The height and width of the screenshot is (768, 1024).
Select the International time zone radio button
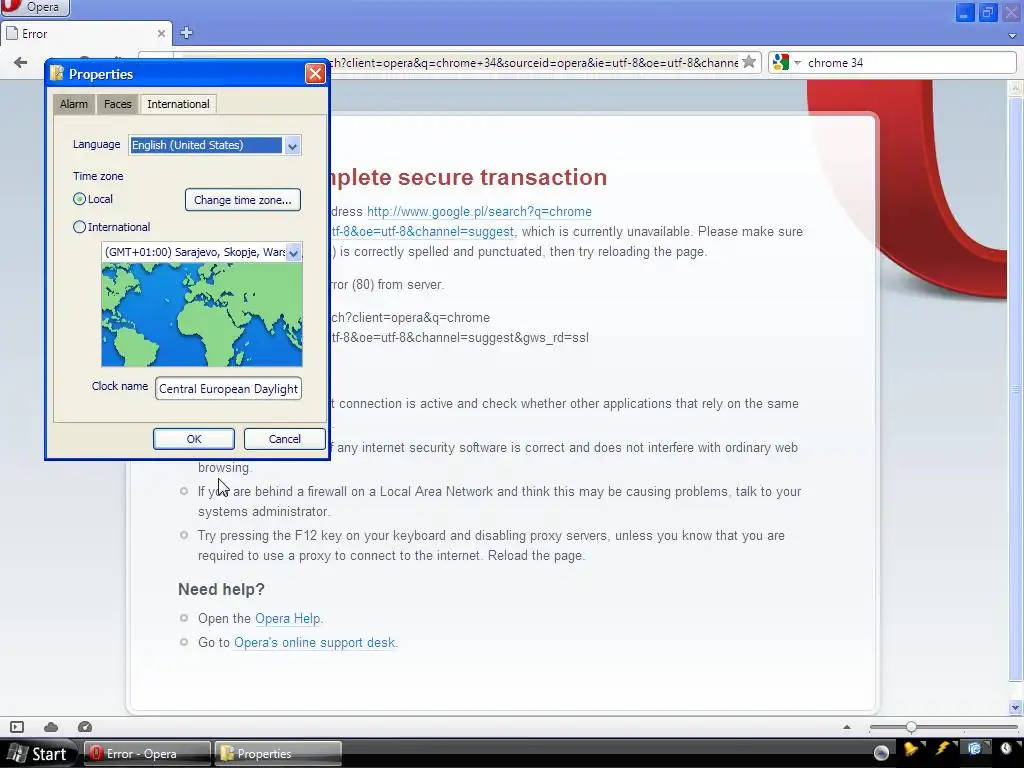coord(80,227)
